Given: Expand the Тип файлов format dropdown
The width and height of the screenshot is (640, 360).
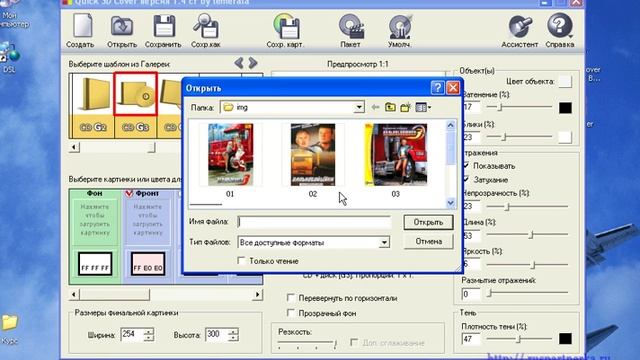Looking at the screenshot, I should pyautogui.click(x=384, y=242).
